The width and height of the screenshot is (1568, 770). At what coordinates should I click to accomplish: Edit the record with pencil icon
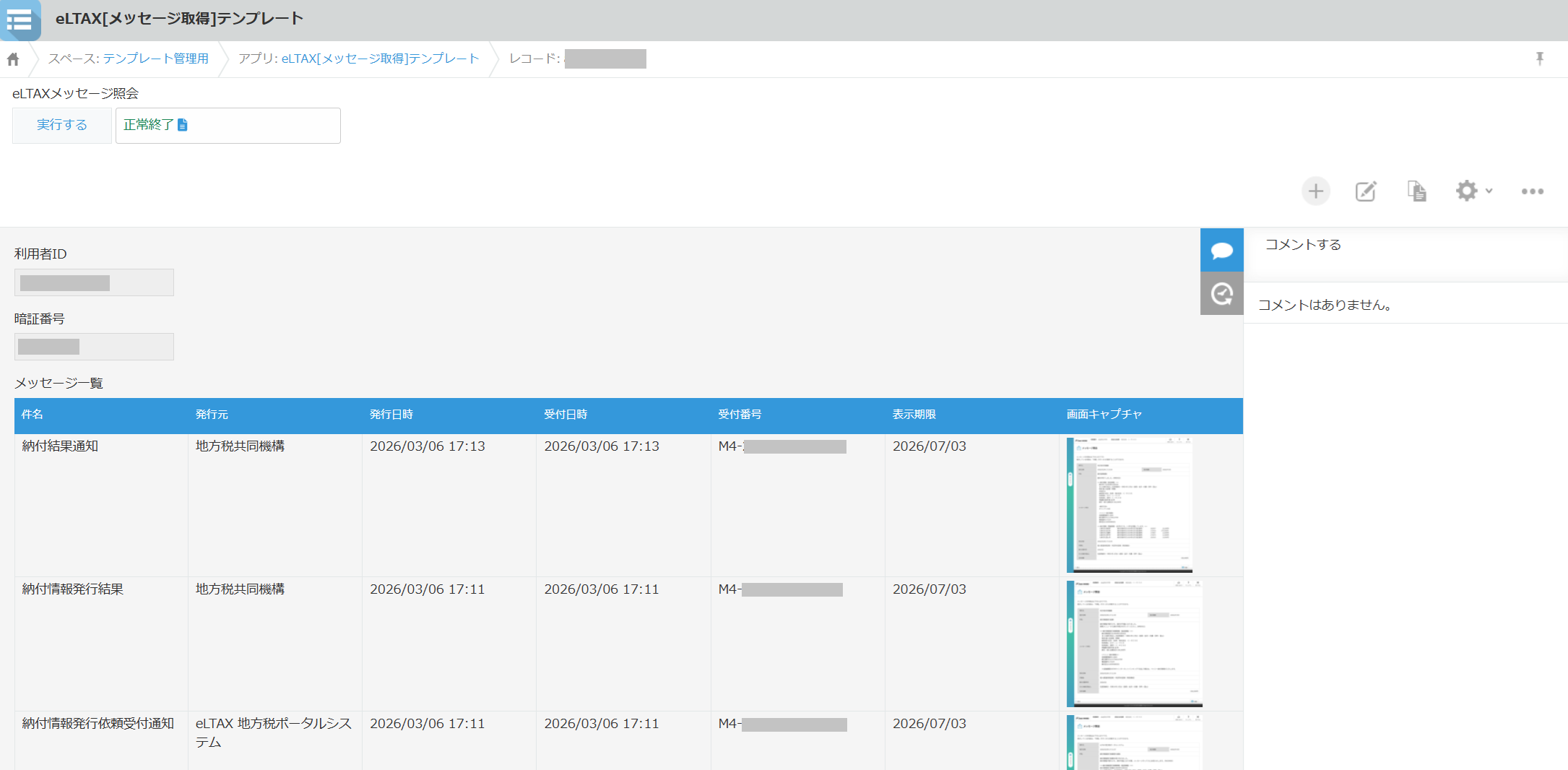point(1365,191)
